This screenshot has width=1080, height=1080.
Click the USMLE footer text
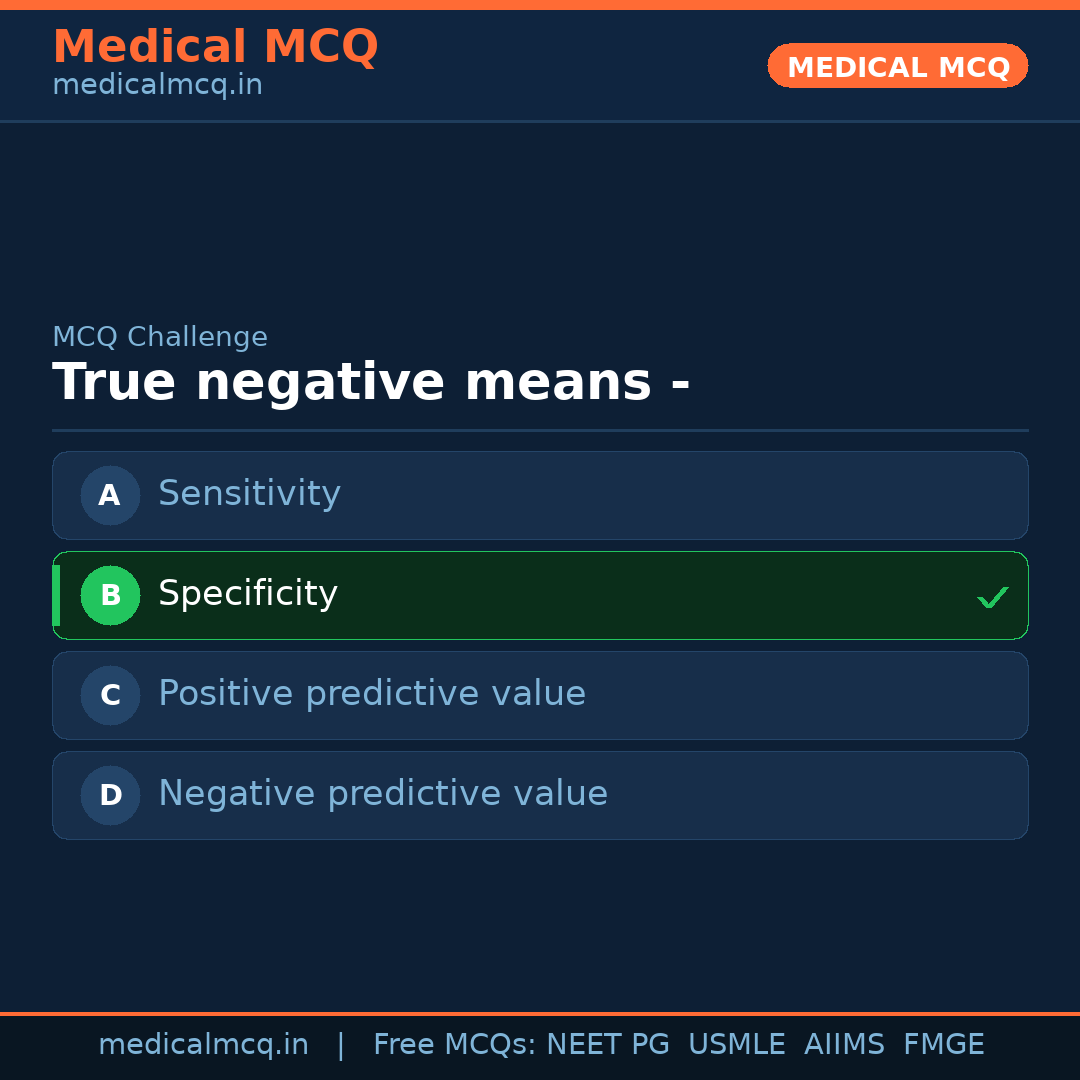[x=736, y=1045]
